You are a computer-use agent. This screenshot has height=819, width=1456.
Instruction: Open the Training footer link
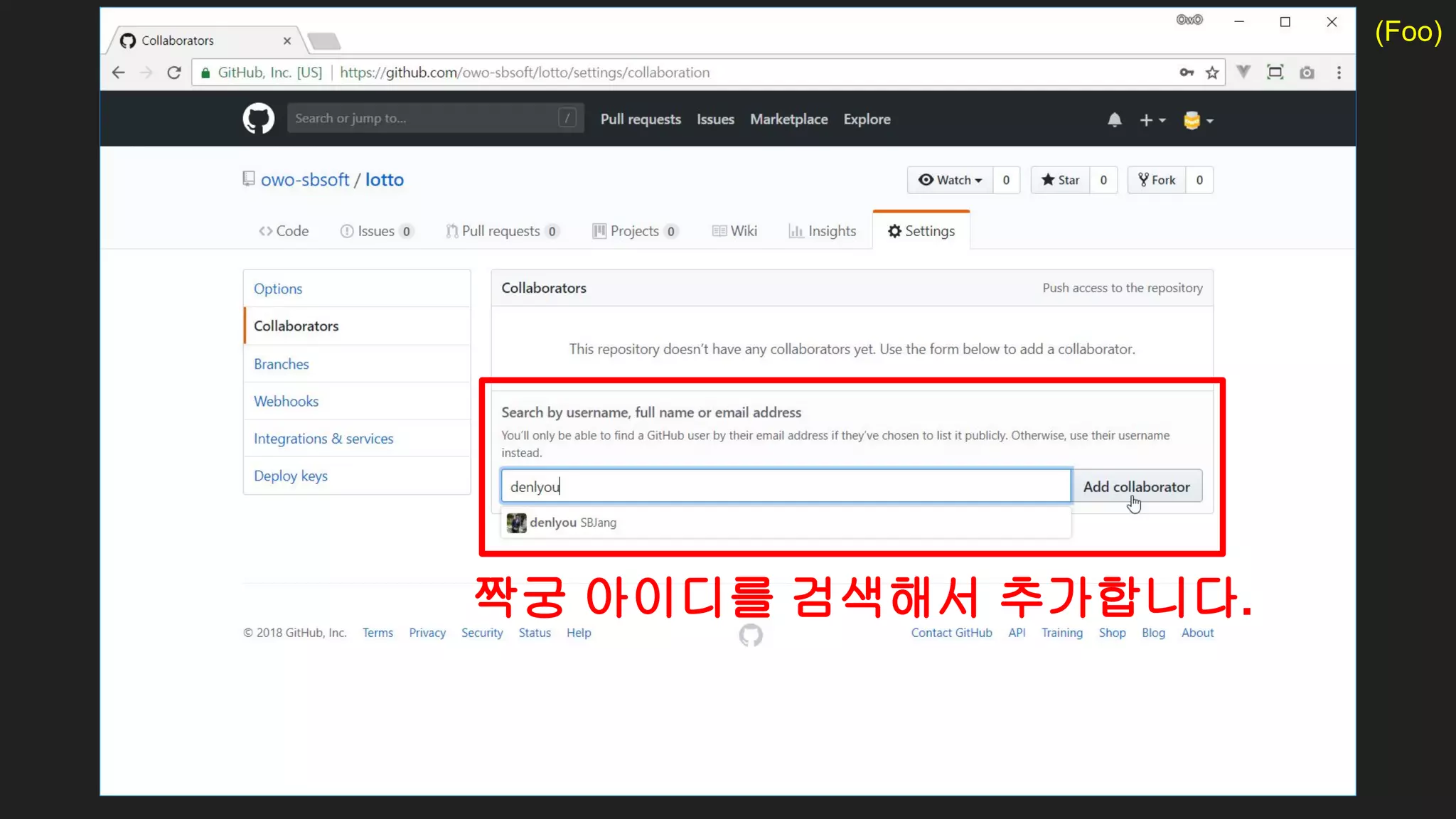pyautogui.click(x=1062, y=633)
